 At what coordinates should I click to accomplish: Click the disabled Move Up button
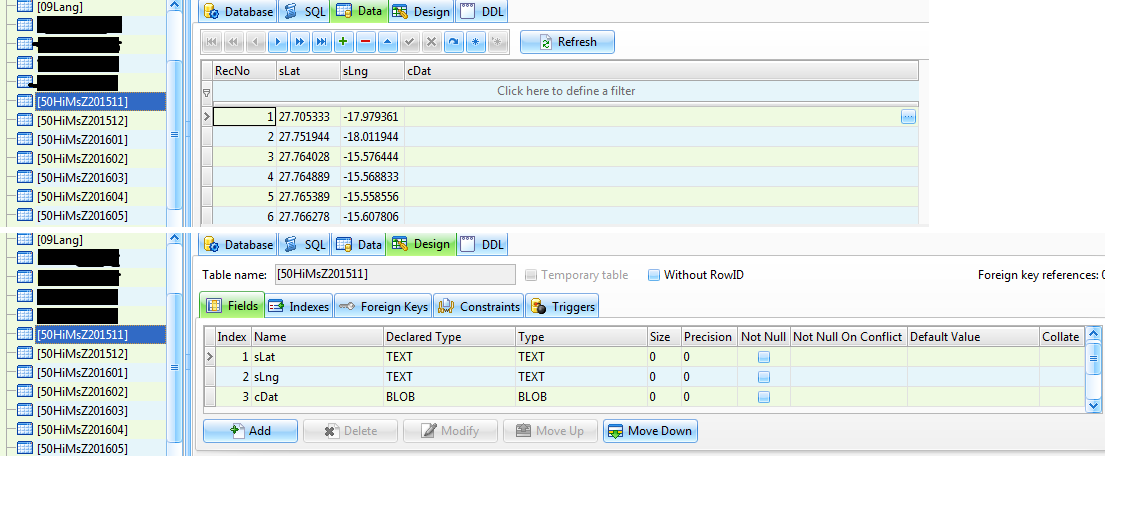coord(551,431)
